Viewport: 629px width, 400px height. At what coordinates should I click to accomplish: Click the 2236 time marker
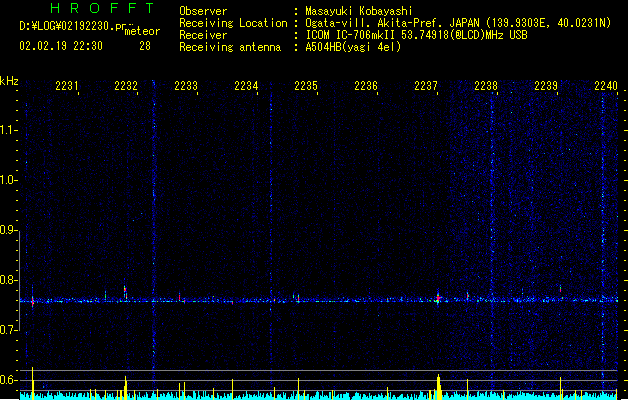[x=366, y=85]
